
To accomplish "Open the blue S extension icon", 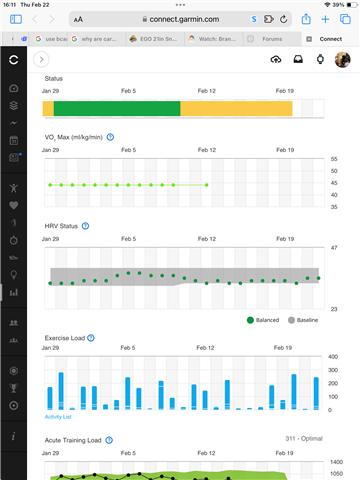I will pyautogui.click(x=254, y=19).
